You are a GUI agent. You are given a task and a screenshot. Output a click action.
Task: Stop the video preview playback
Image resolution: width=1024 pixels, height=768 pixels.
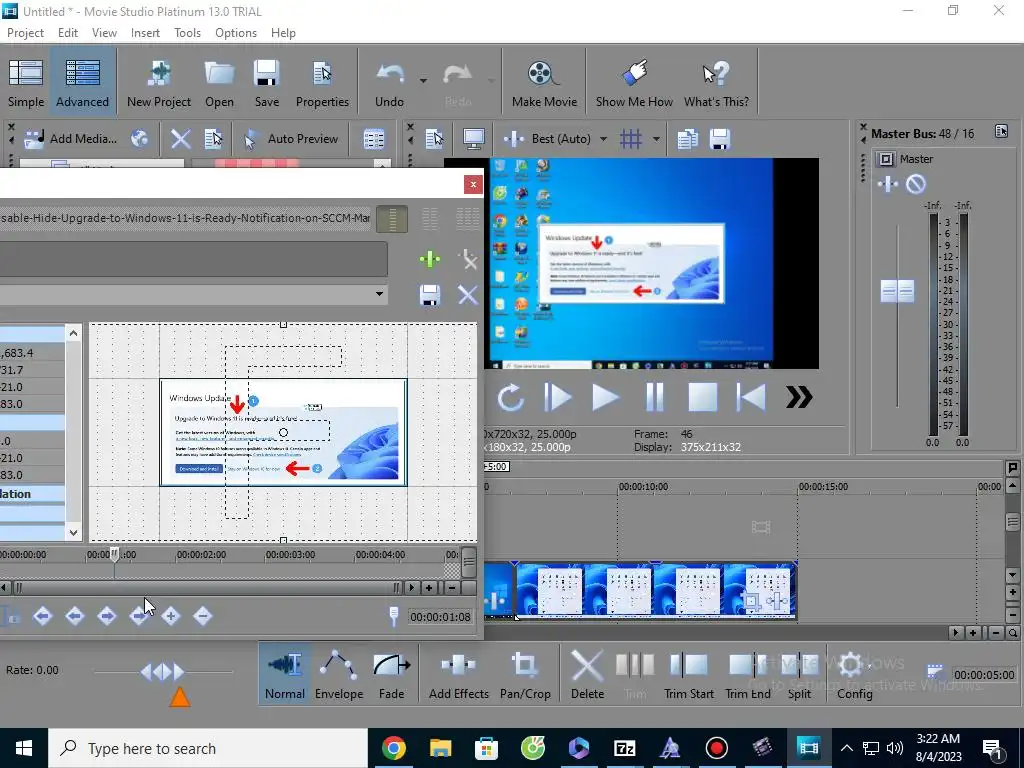click(703, 397)
